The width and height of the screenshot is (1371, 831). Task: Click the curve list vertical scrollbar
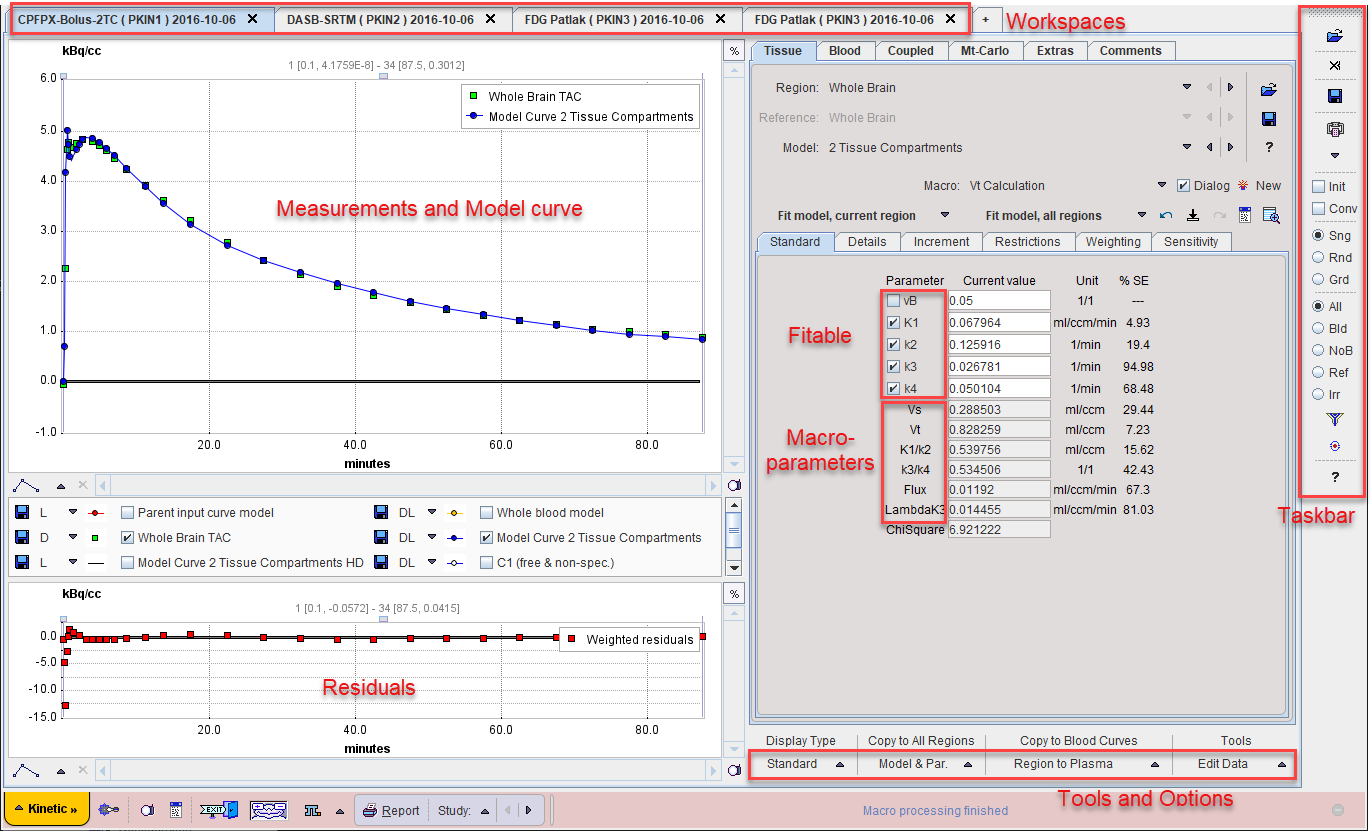(x=734, y=537)
